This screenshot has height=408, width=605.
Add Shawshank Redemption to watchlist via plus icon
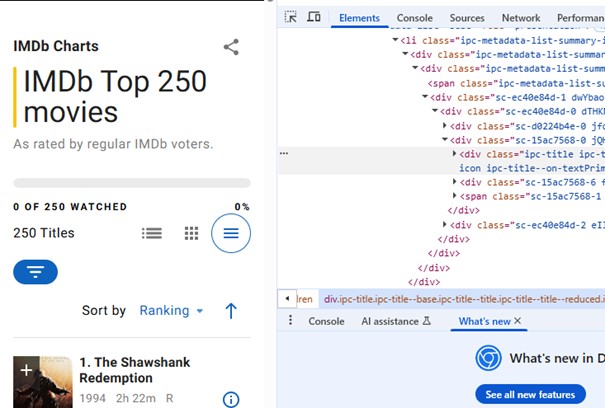point(26,371)
